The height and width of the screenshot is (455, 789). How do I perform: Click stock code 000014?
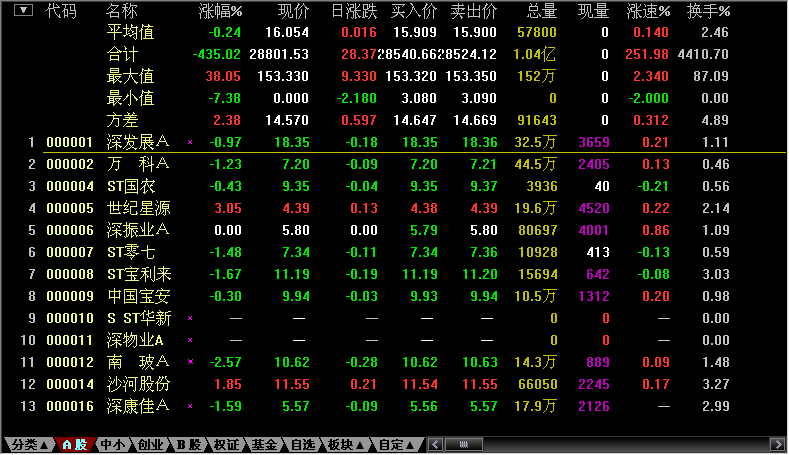click(x=70, y=385)
